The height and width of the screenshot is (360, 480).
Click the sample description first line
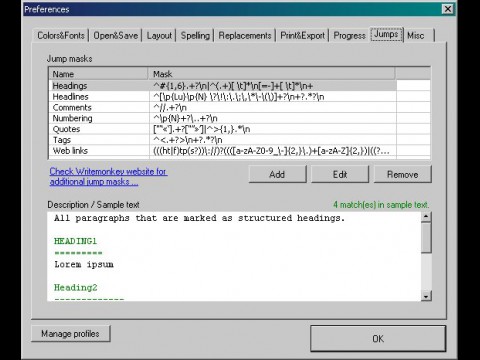coord(199,218)
